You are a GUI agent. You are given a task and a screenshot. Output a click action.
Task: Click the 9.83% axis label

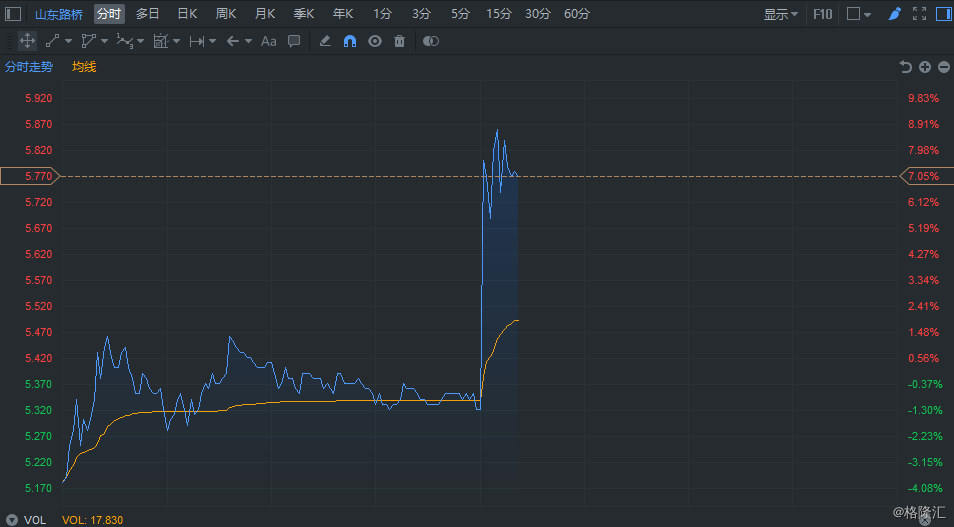[x=923, y=98]
